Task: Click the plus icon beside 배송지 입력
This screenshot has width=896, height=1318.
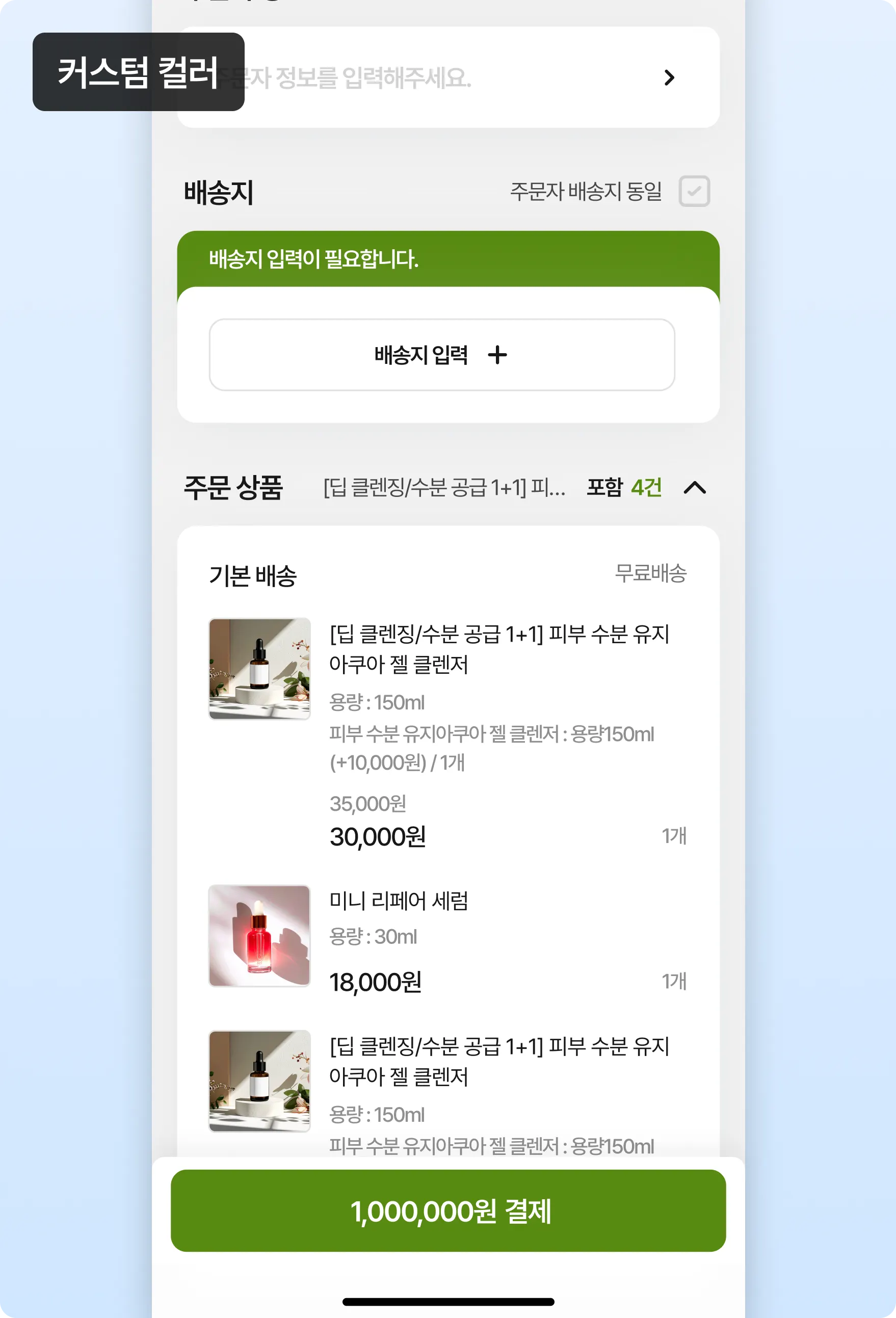Action: point(497,355)
